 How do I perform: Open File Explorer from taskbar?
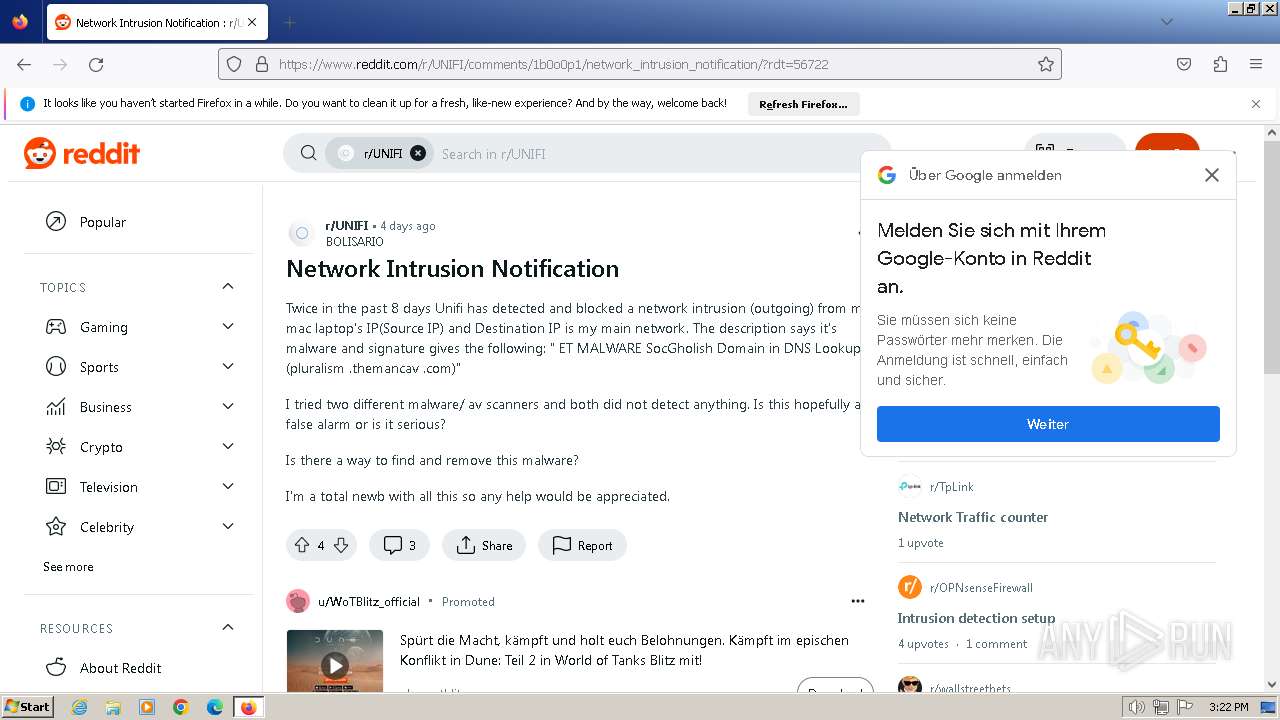(x=113, y=707)
